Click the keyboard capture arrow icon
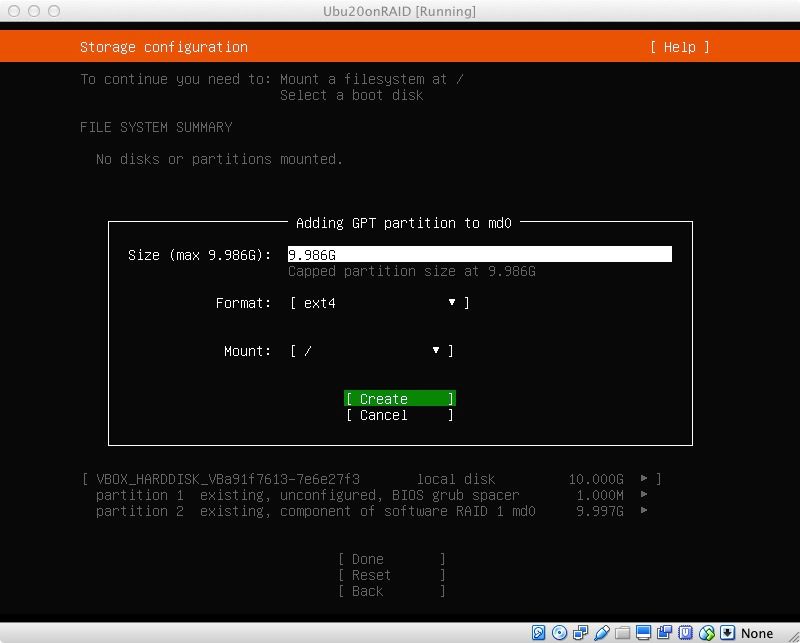The image size is (800, 643). click(728, 633)
